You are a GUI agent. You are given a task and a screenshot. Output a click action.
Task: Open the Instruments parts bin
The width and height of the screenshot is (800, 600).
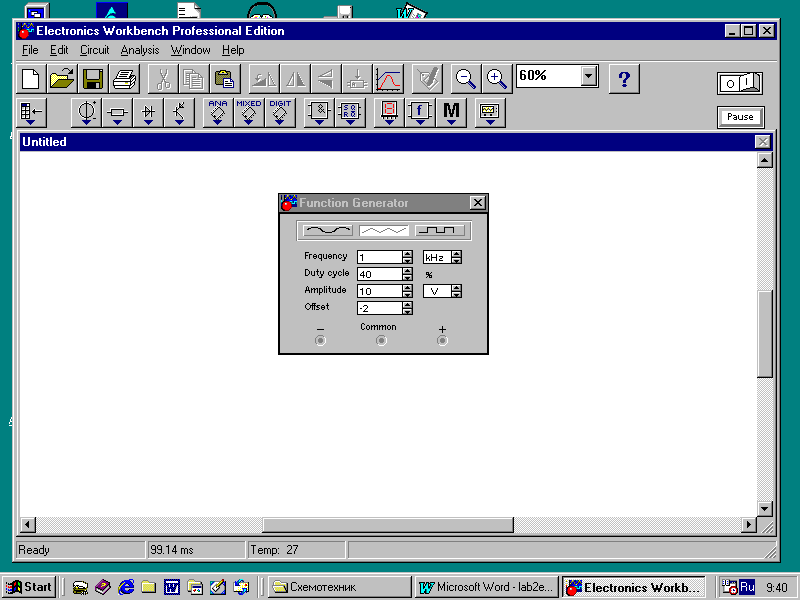pos(490,112)
